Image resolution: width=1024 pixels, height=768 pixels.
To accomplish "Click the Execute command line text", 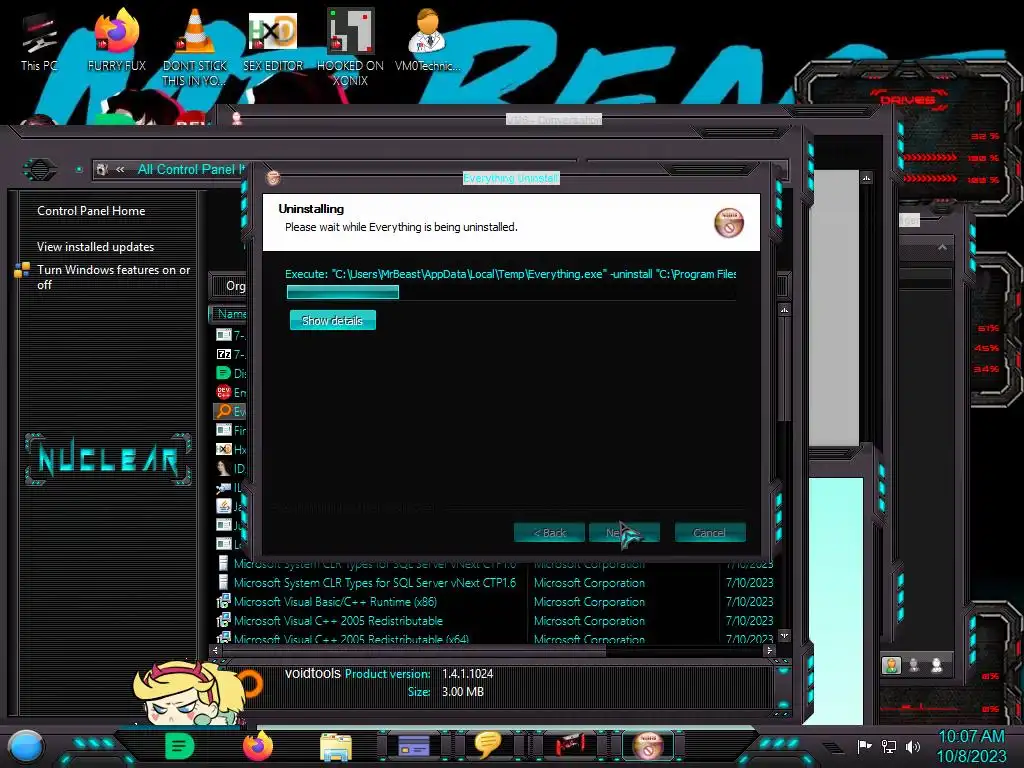I will click(511, 274).
